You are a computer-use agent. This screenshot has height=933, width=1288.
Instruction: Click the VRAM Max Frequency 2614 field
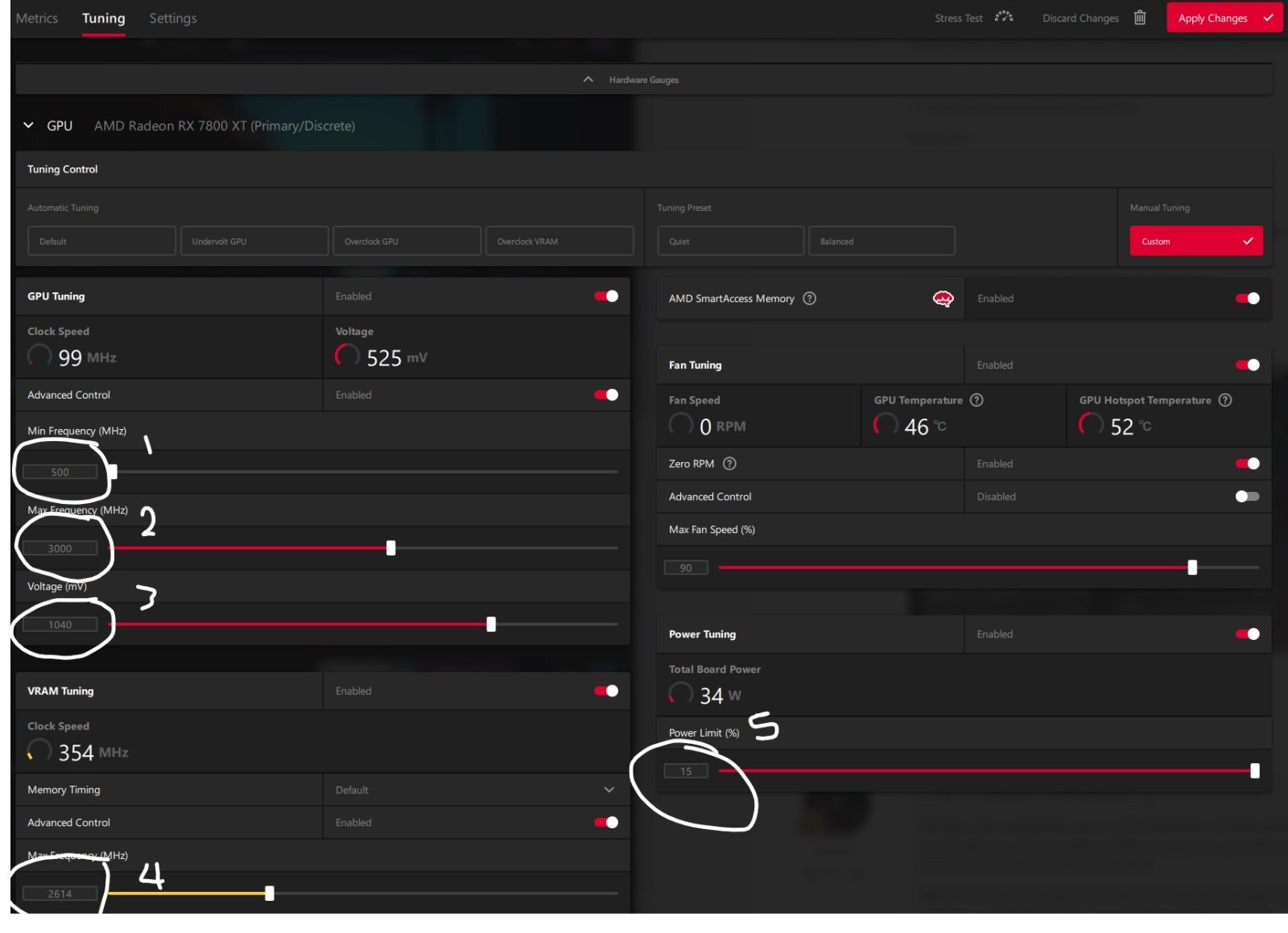(x=60, y=894)
